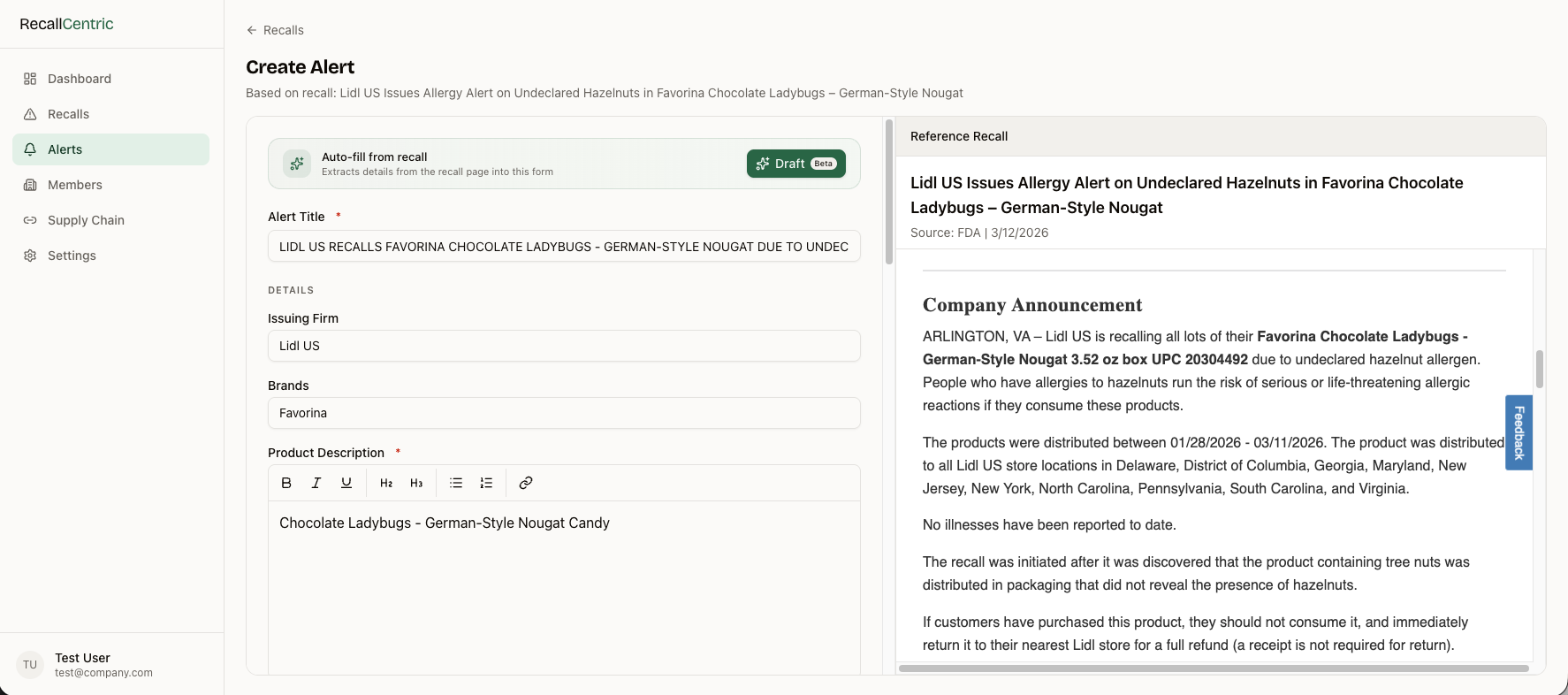The height and width of the screenshot is (695, 1568).
Task: Click the Recalls warning triangle icon
Action: click(x=30, y=114)
